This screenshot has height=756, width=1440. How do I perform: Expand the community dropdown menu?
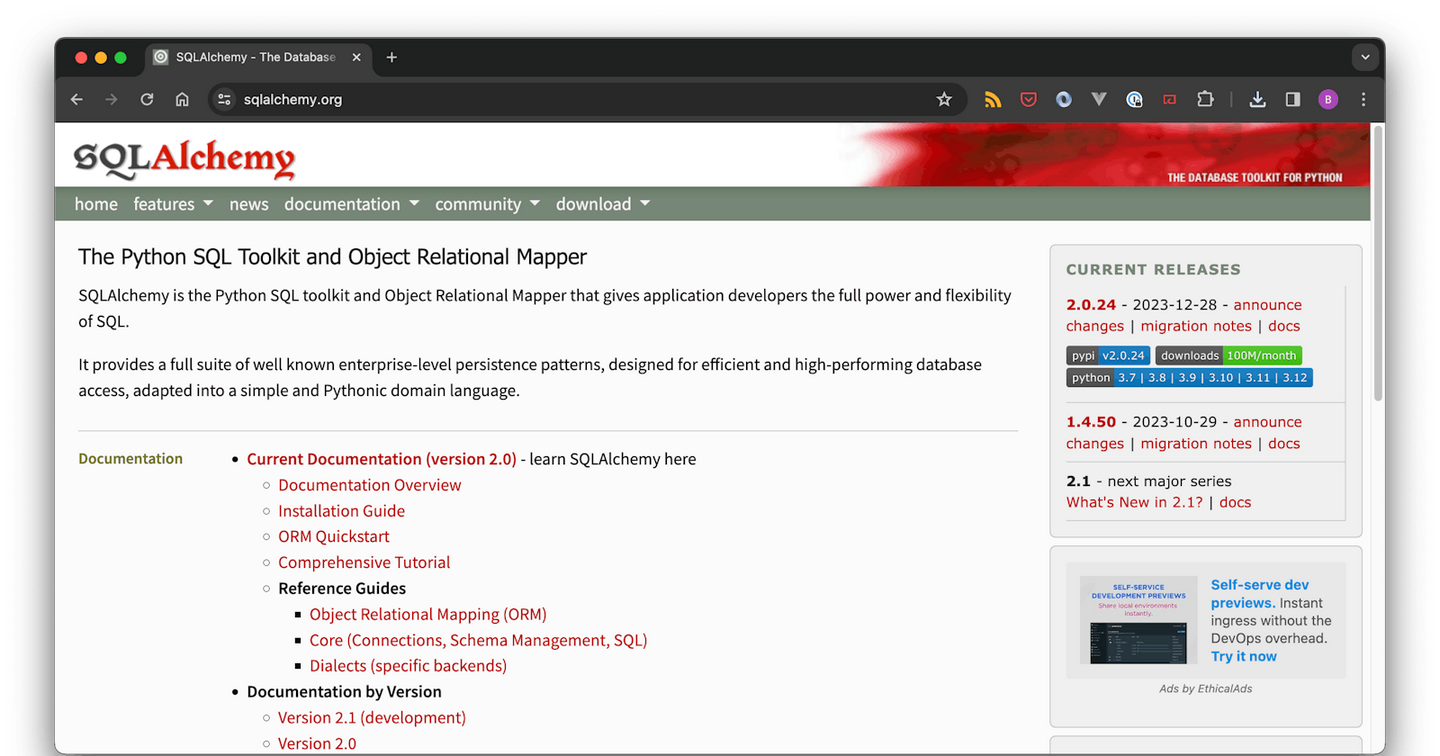pos(487,204)
